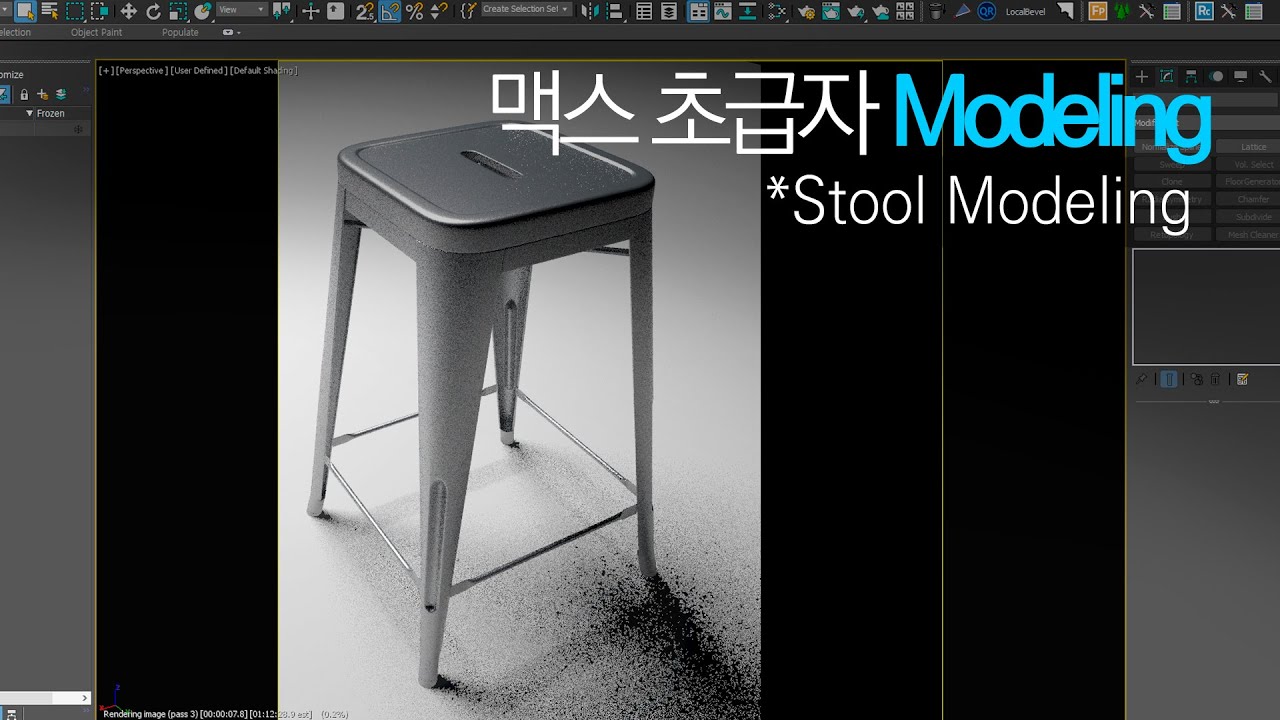Click Render Production teapot icon
This screenshot has height=720, width=1280.
coord(855,11)
